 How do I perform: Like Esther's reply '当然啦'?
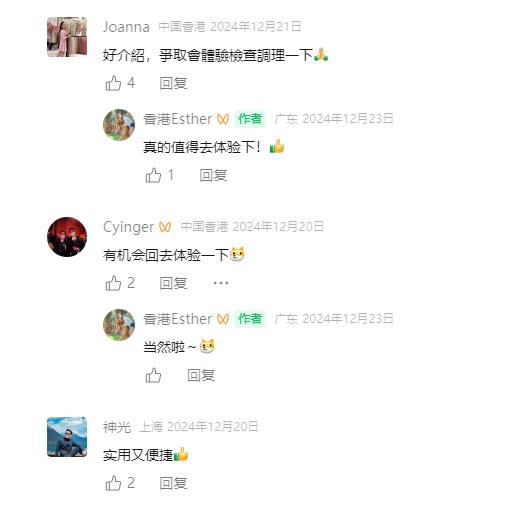coord(153,375)
